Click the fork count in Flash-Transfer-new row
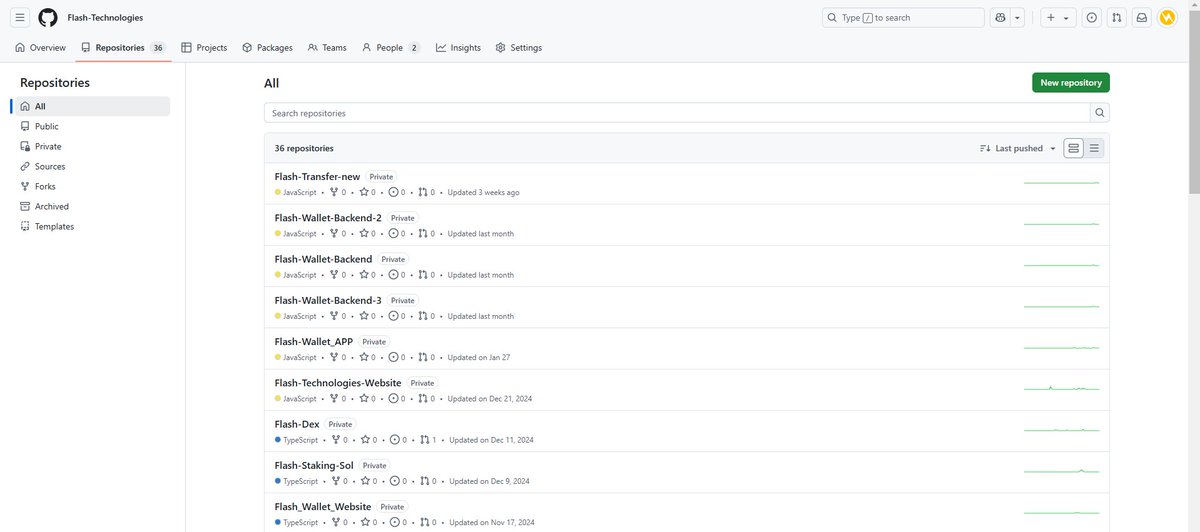This screenshot has width=1200, height=532. click(338, 192)
